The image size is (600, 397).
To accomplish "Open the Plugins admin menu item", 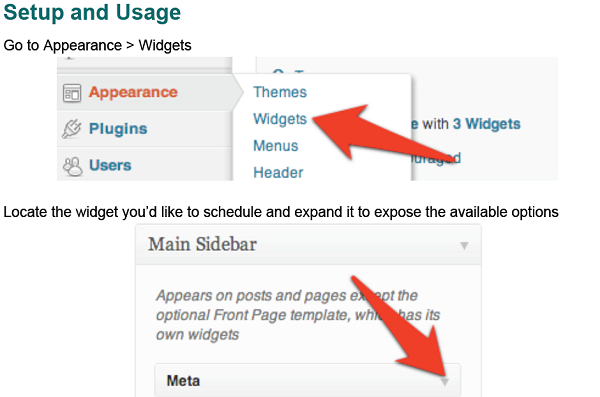I will coord(118,129).
